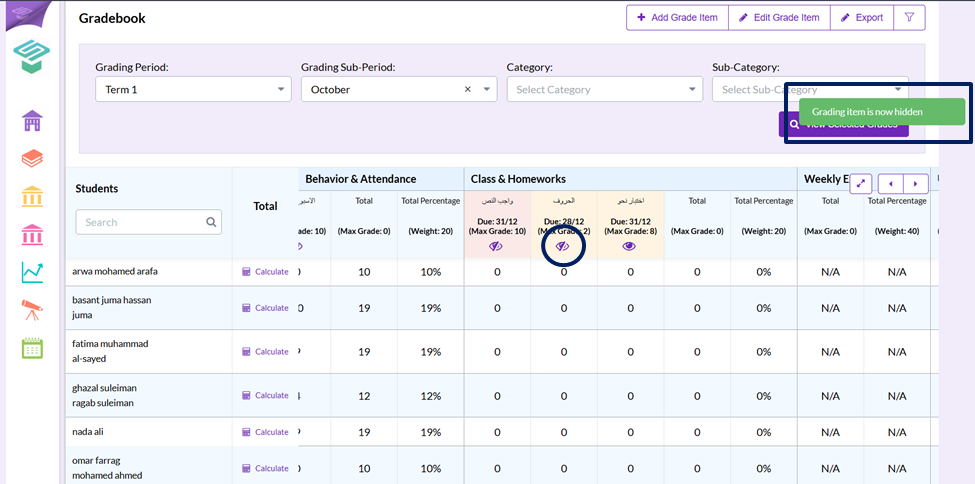Select student name basant juma hassan juma
This screenshot has height=484, width=975.
click(x=112, y=307)
